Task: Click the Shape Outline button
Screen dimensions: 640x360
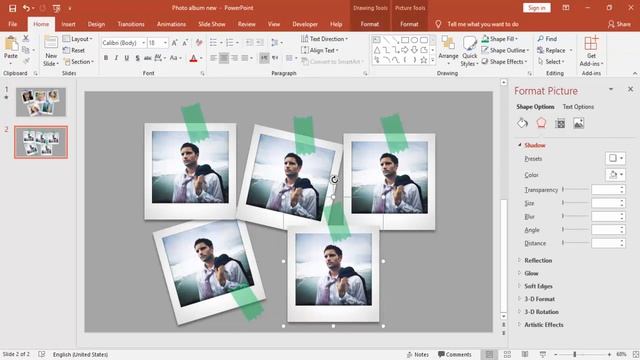Action: pyautogui.click(x=505, y=50)
